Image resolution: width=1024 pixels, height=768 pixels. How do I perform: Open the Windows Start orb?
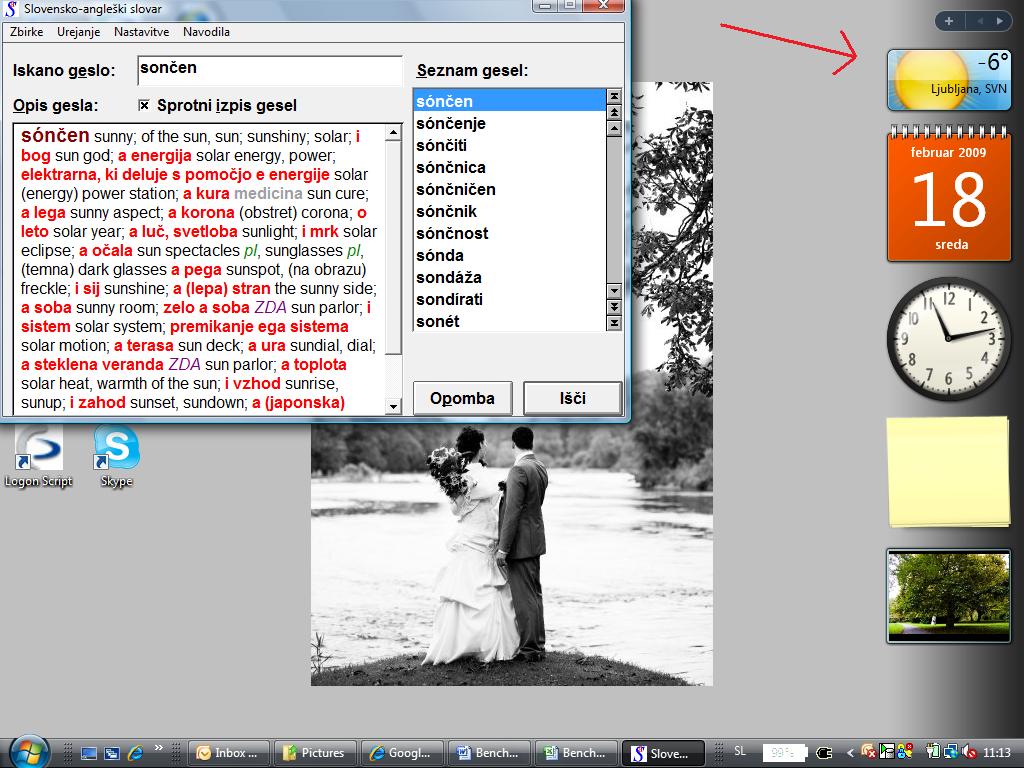pyautogui.click(x=28, y=752)
